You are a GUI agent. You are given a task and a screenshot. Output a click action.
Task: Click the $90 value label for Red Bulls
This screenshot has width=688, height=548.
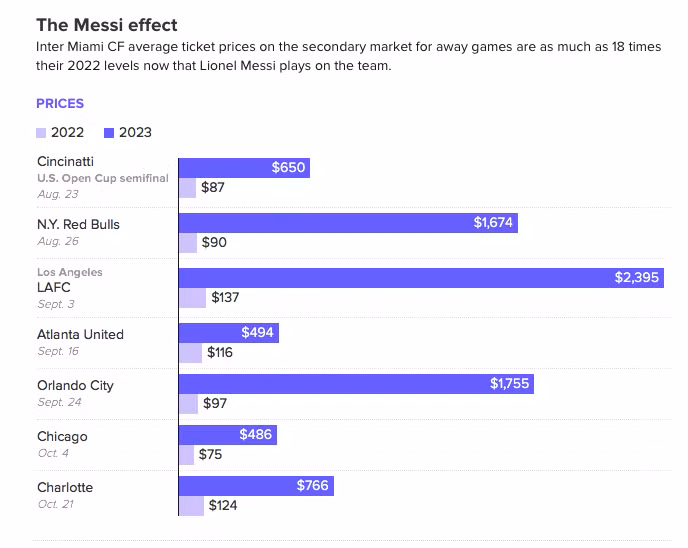click(x=214, y=242)
